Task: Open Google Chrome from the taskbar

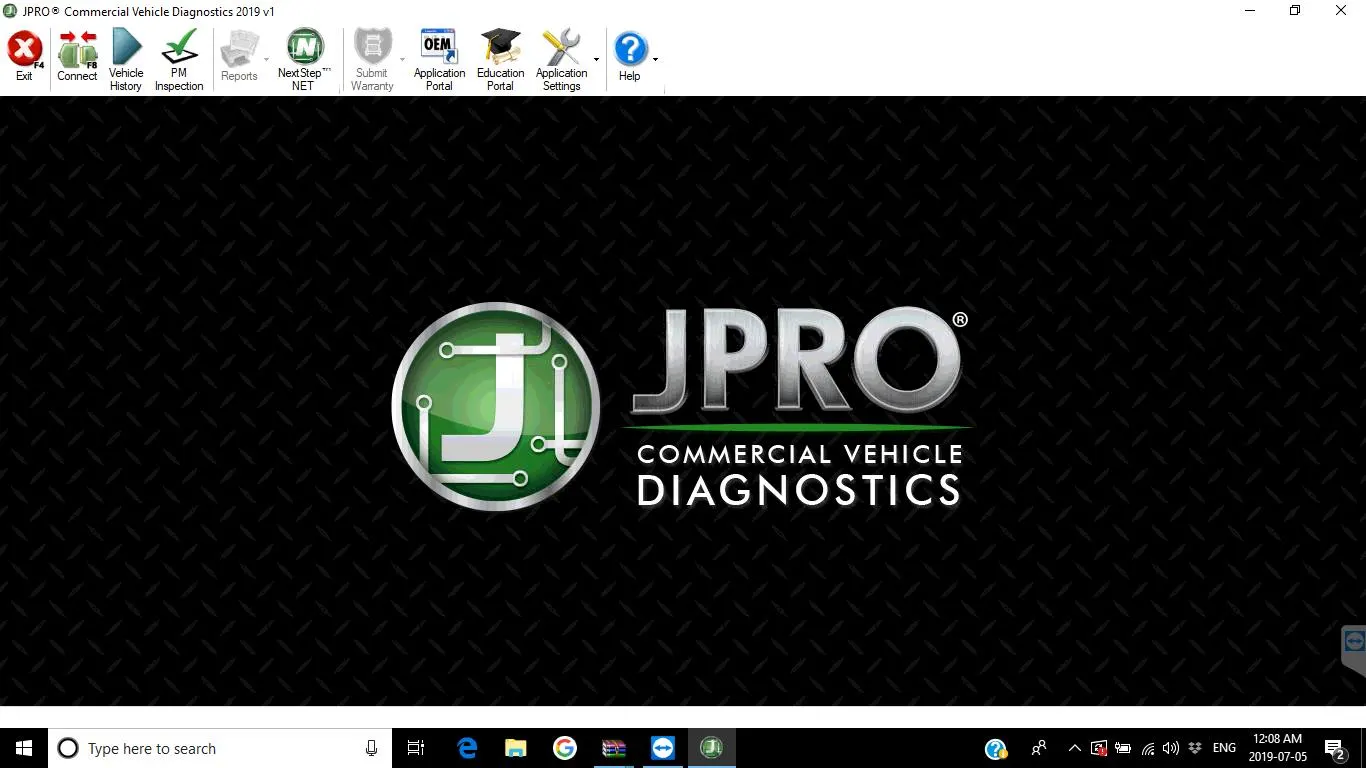Action: click(x=564, y=748)
